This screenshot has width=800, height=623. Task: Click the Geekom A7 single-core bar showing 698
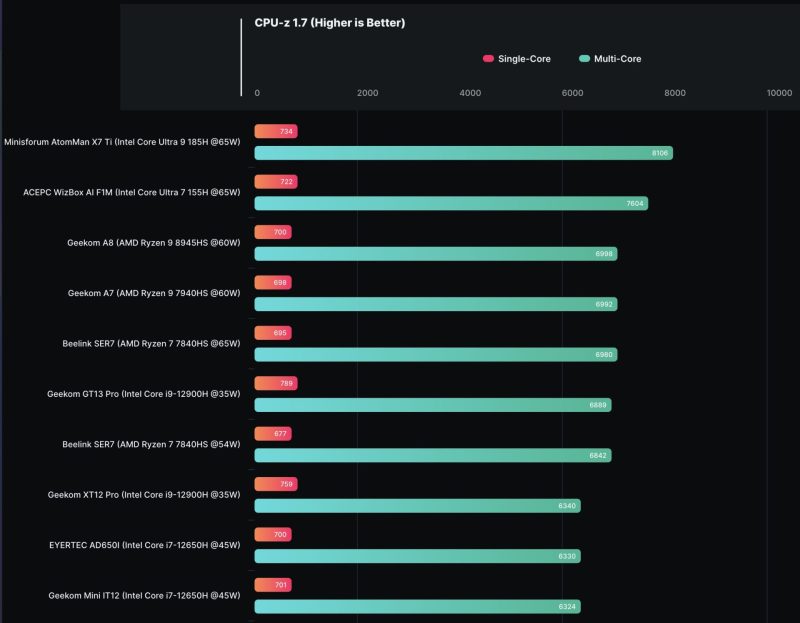click(273, 283)
